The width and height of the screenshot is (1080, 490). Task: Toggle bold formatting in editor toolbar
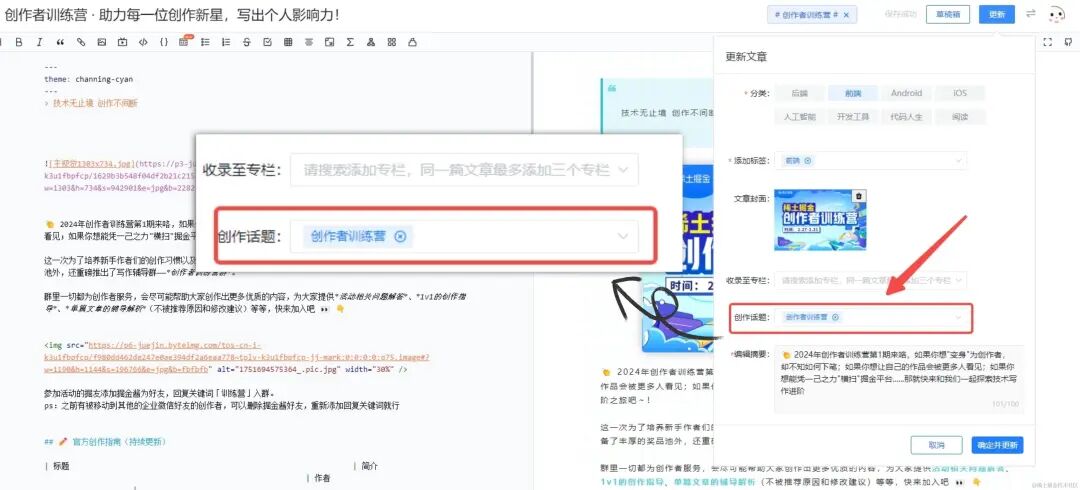(x=19, y=43)
